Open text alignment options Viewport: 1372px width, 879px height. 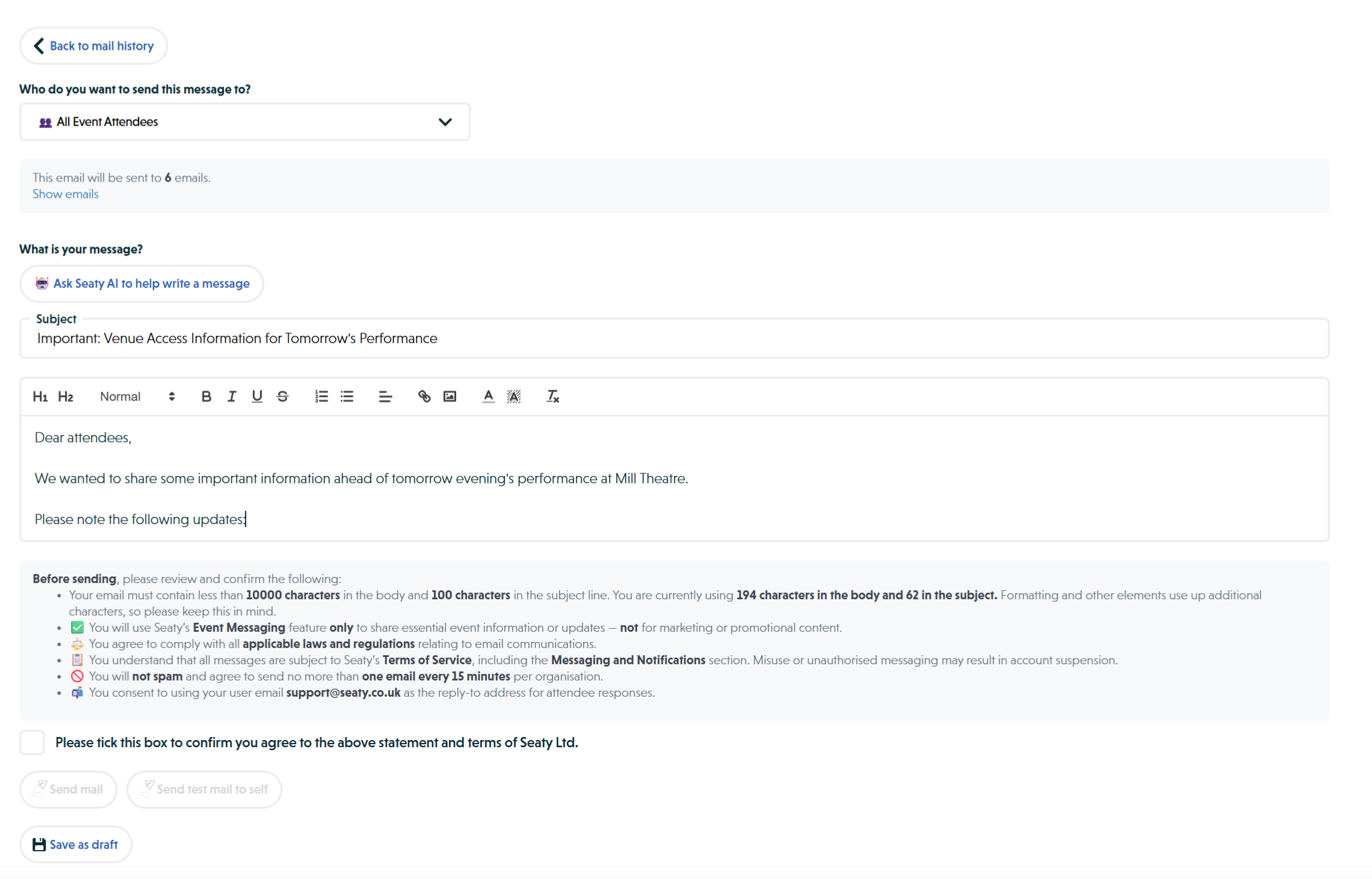pyautogui.click(x=385, y=396)
